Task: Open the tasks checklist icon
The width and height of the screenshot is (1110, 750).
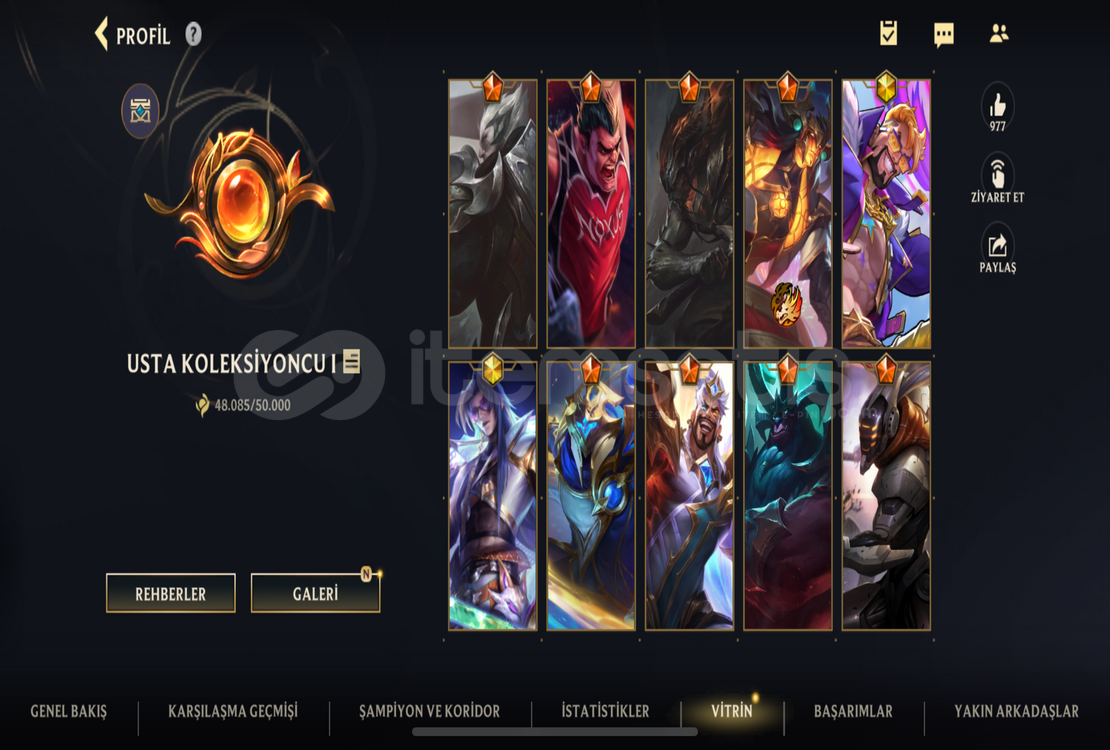Action: (x=888, y=33)
